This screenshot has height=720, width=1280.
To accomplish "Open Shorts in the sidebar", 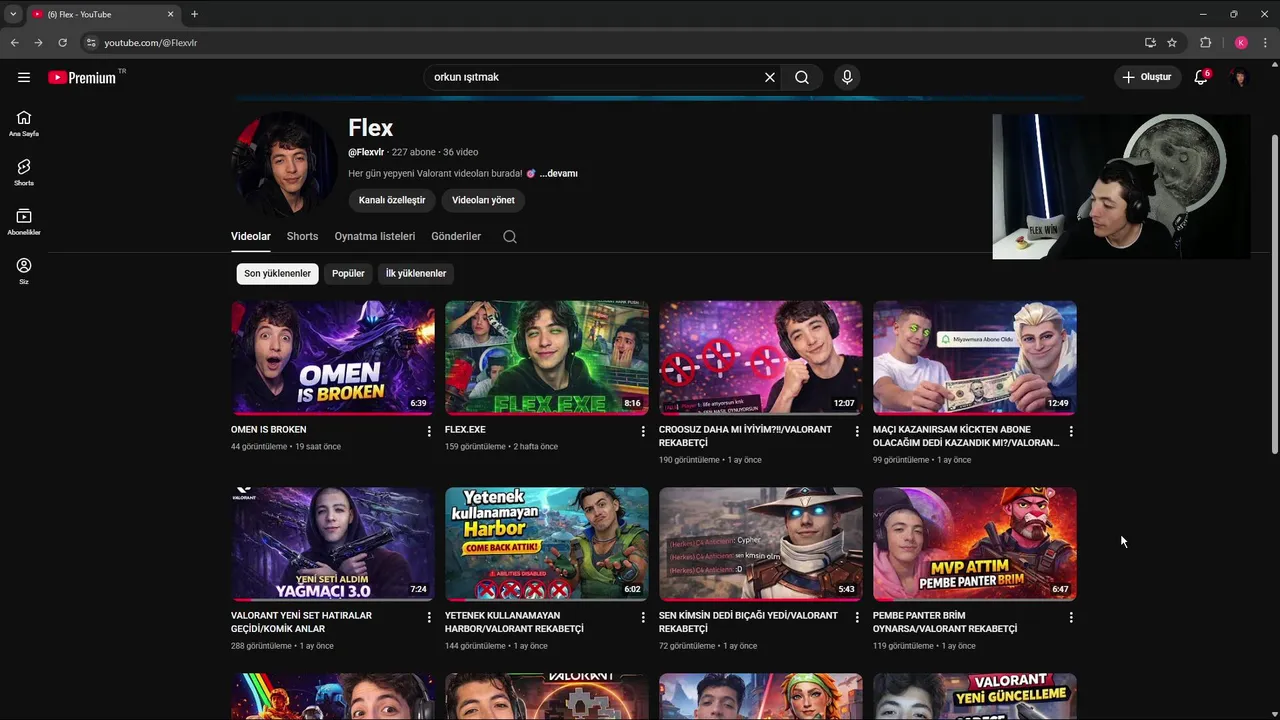I will [24, 173].
